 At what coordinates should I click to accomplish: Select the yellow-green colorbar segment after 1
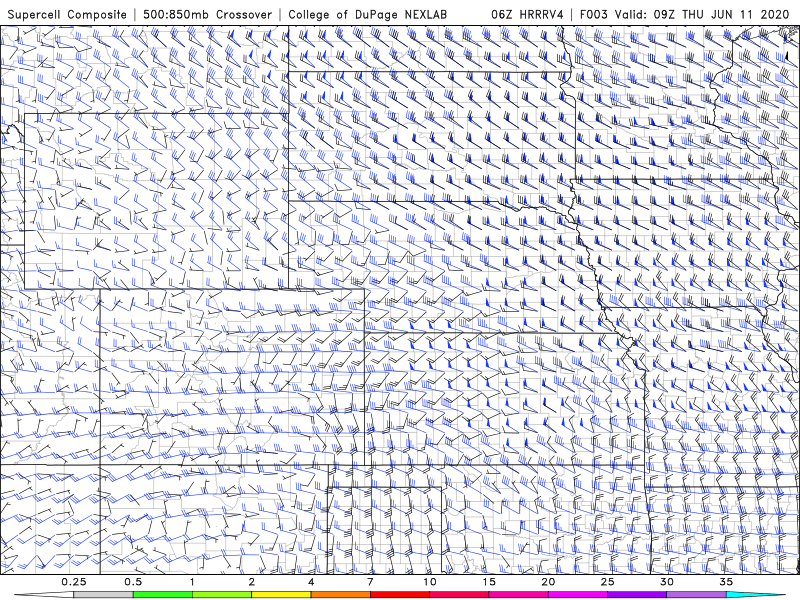coord(222,595)
